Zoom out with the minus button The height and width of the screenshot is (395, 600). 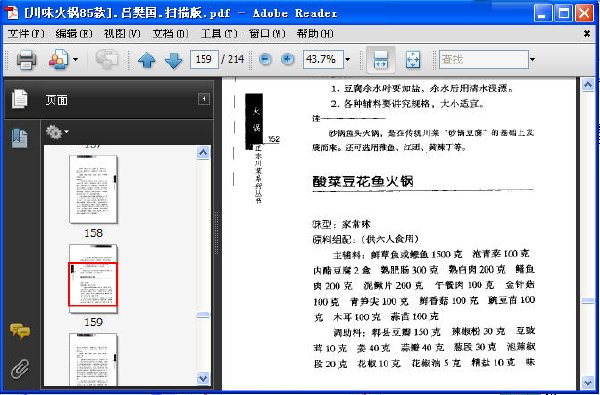click(265, 59)
